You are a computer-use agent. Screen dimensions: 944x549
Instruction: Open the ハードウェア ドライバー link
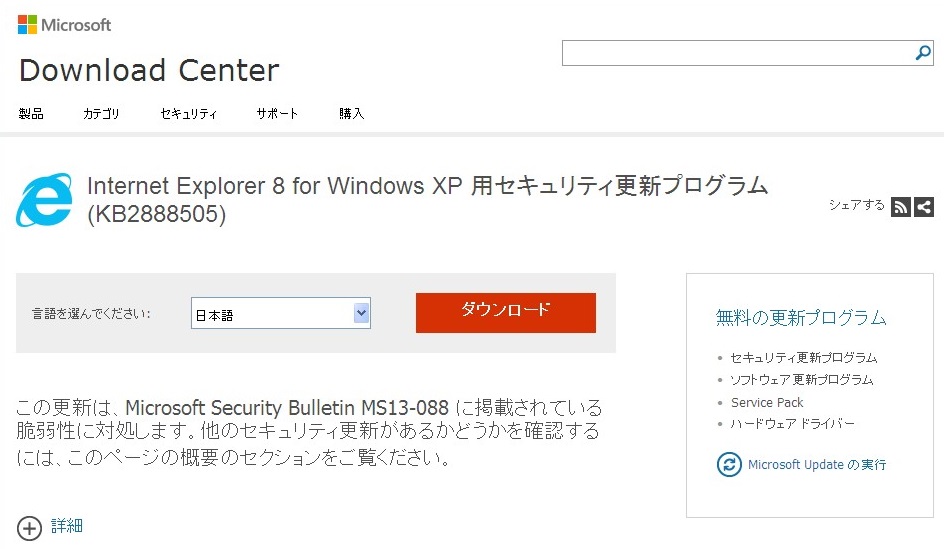[x=792, y=424]
